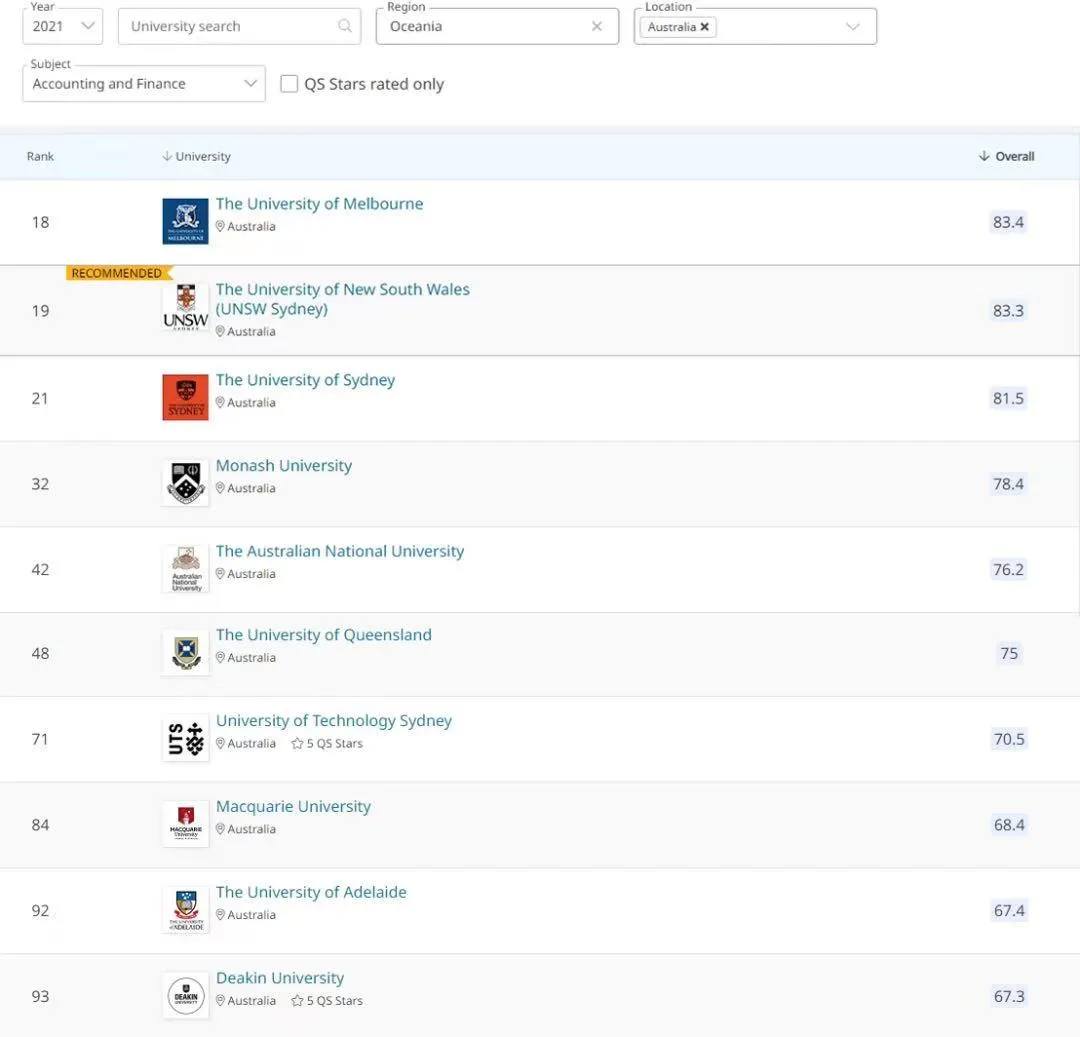Sort by the University column header
The width and height of the screenshot is (1080, 1037).
196,156
